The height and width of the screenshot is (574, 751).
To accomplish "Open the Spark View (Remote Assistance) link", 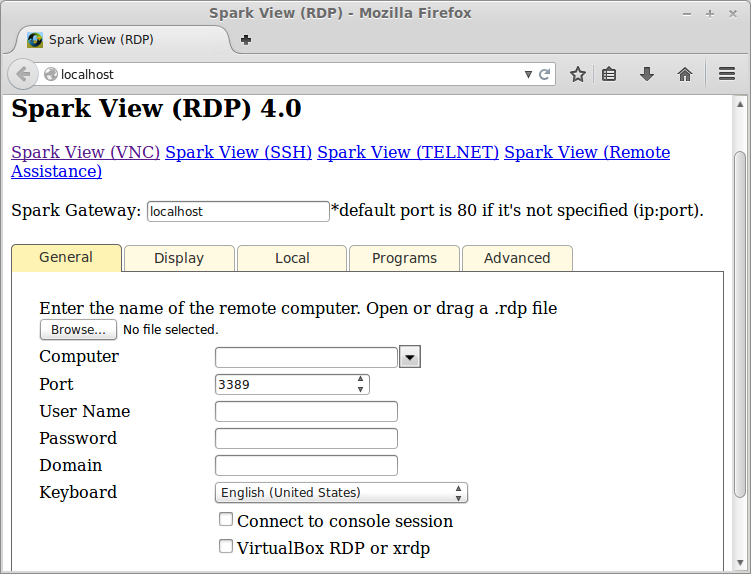I will pyautogui.click(x=587, y=152).
